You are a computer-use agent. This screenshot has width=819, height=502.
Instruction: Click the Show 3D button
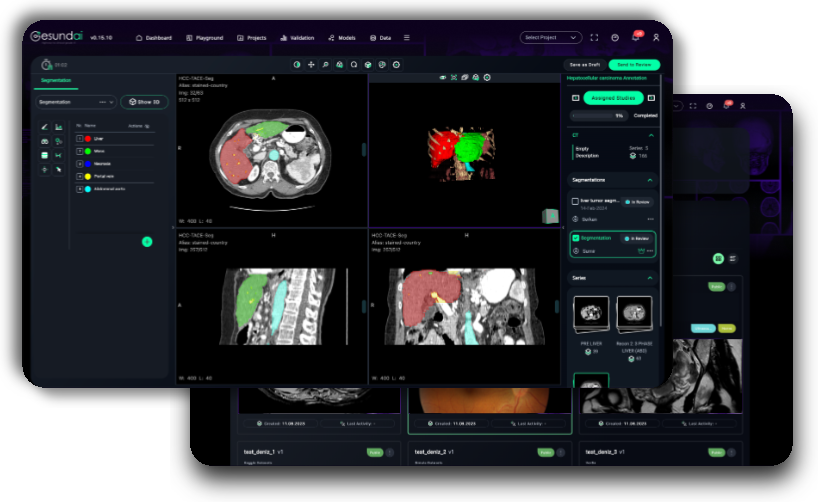pyautogui.click(x=144, y=102)
